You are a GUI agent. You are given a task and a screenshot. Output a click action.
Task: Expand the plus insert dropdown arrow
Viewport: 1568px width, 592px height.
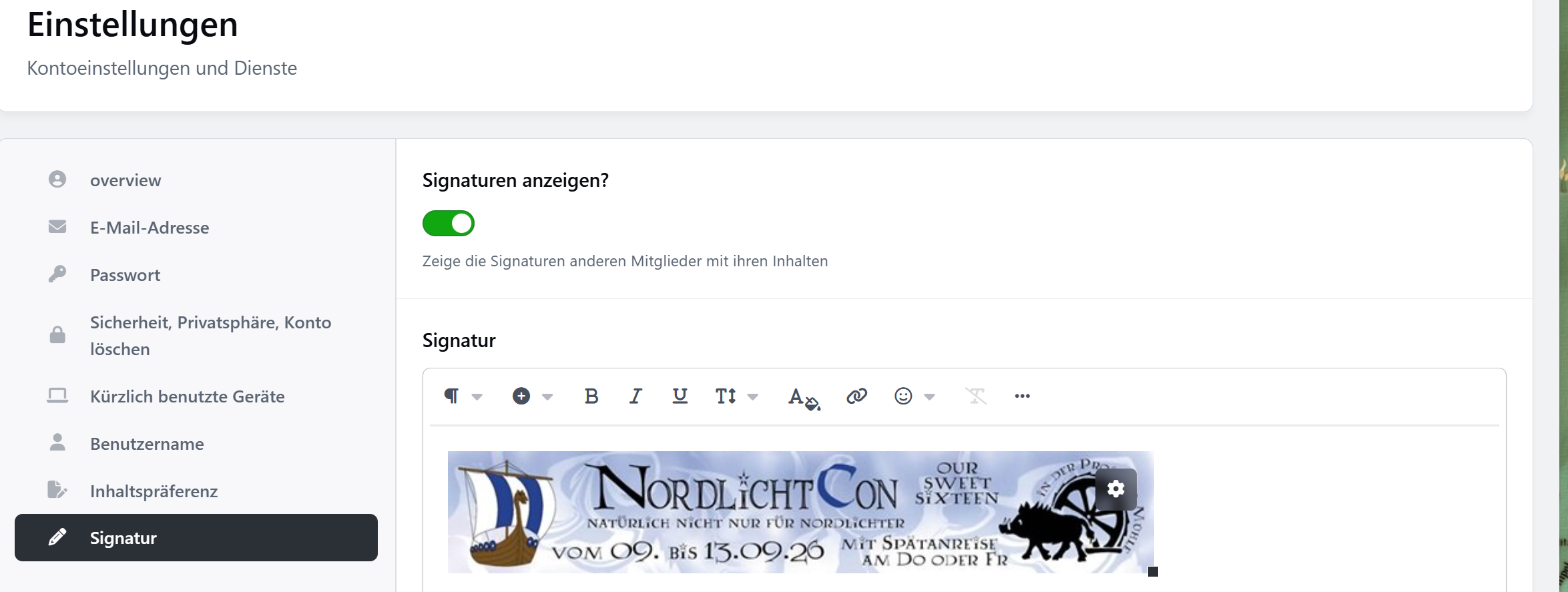click(x=547, y=396)
